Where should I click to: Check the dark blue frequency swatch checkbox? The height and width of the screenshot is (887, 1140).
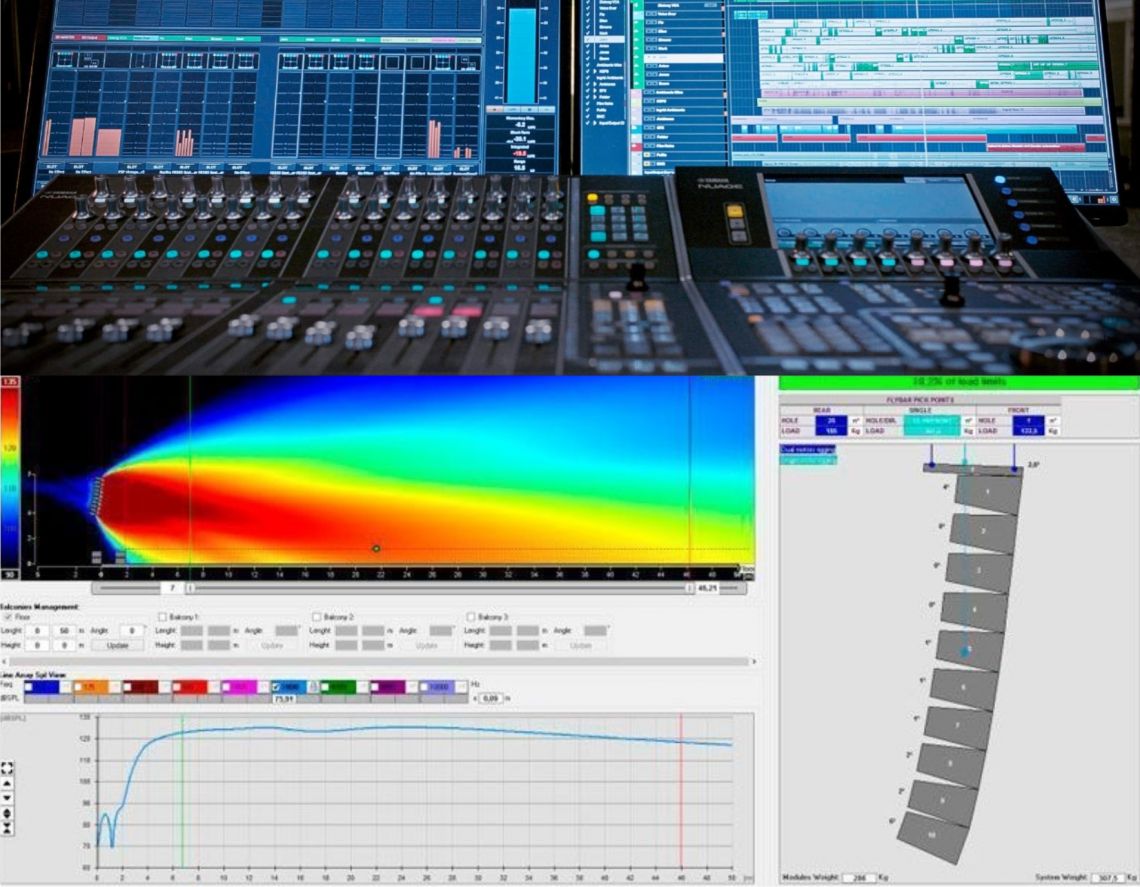[28, 687]
